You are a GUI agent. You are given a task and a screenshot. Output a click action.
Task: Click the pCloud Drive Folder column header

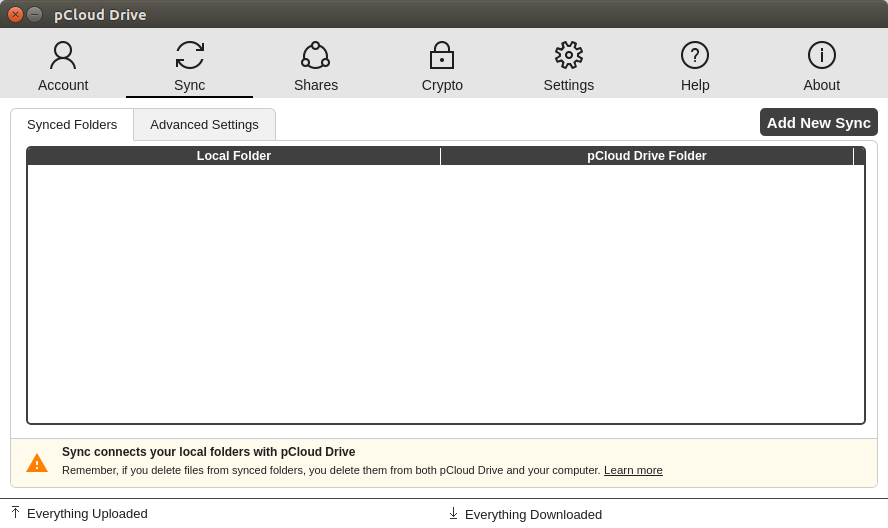click(x=646, y=156)
